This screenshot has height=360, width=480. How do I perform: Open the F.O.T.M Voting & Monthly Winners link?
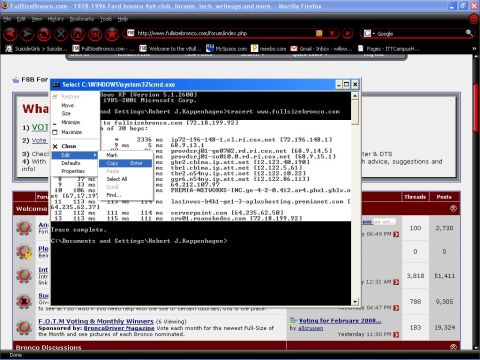96,321
